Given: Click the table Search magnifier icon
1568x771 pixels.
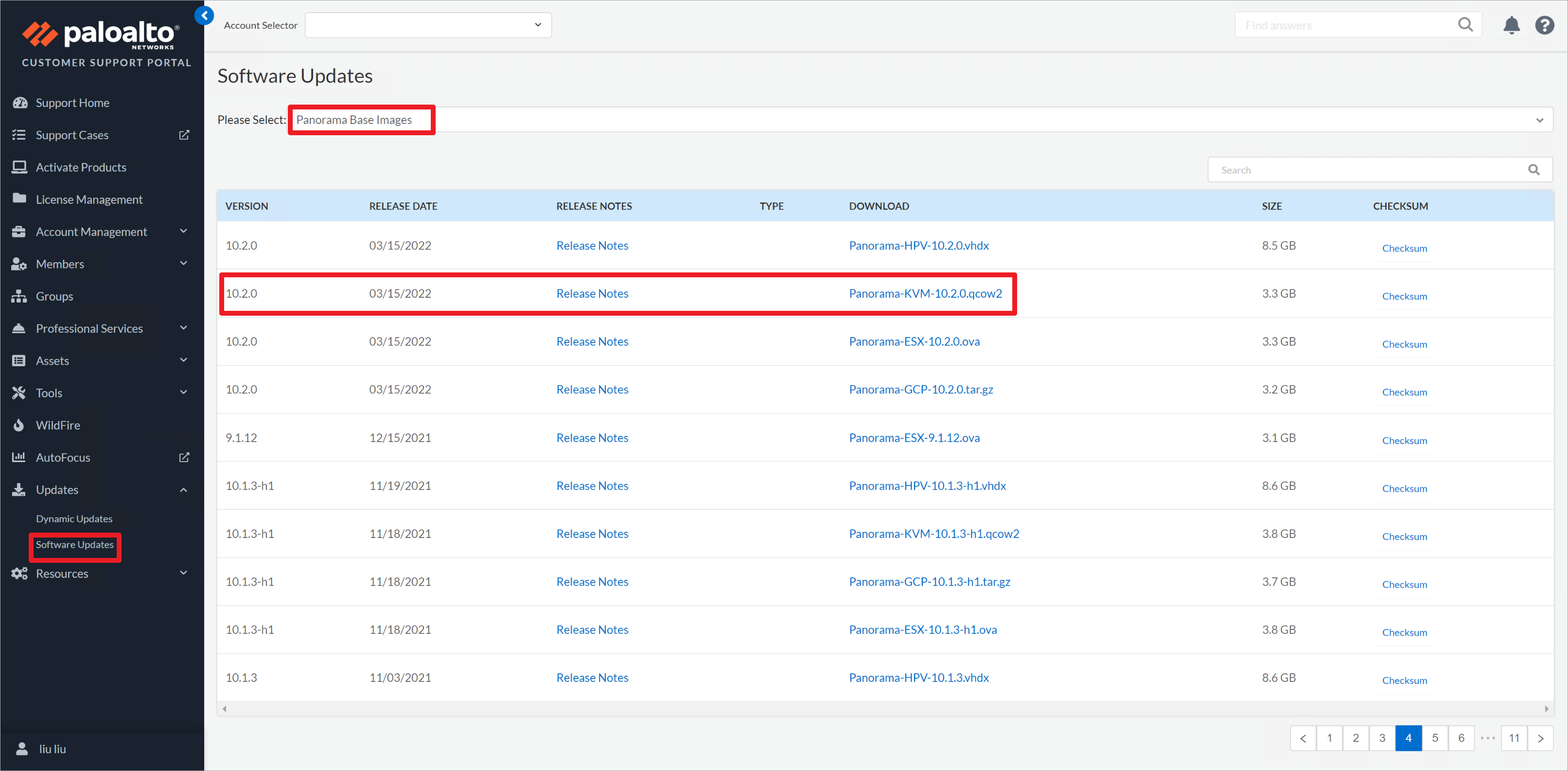Looking at the screenshot, I should point(1533,170).
